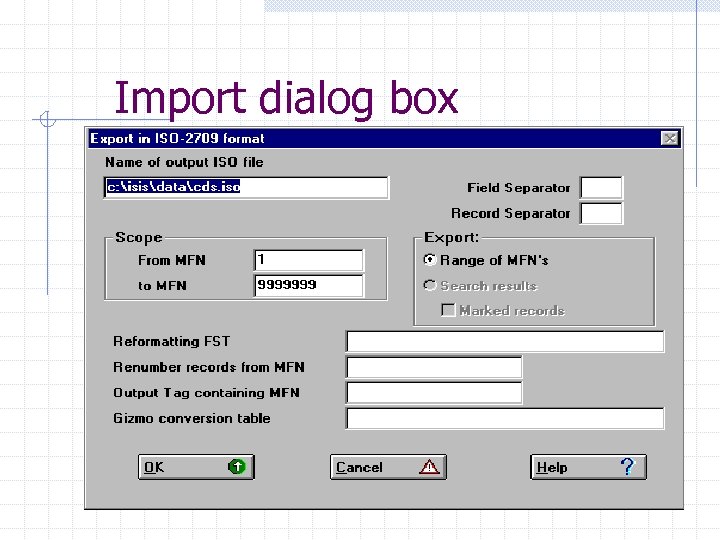Screen dimensions: 720x540
Task: Click the Renumber records from MFN label
Action: [209, 367]
